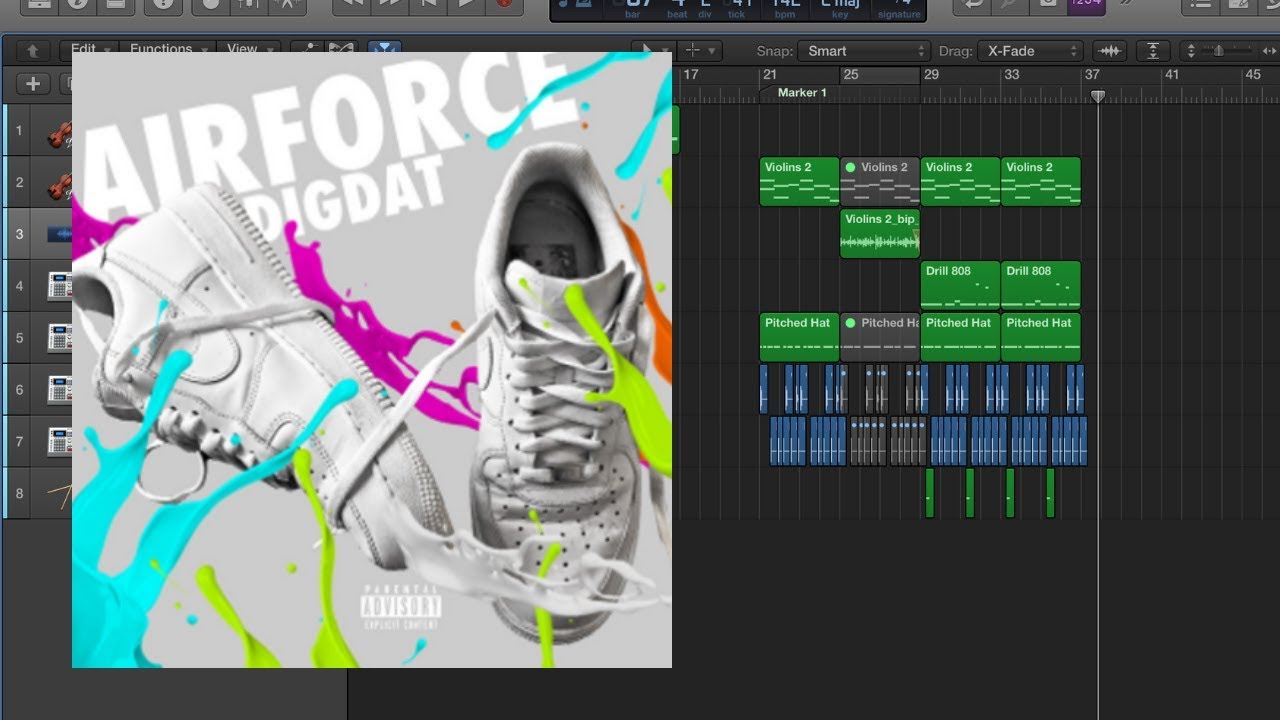Select the muted Violins 2 region
The height and width of the screenshot is (720, 1280).
(880, 181)
